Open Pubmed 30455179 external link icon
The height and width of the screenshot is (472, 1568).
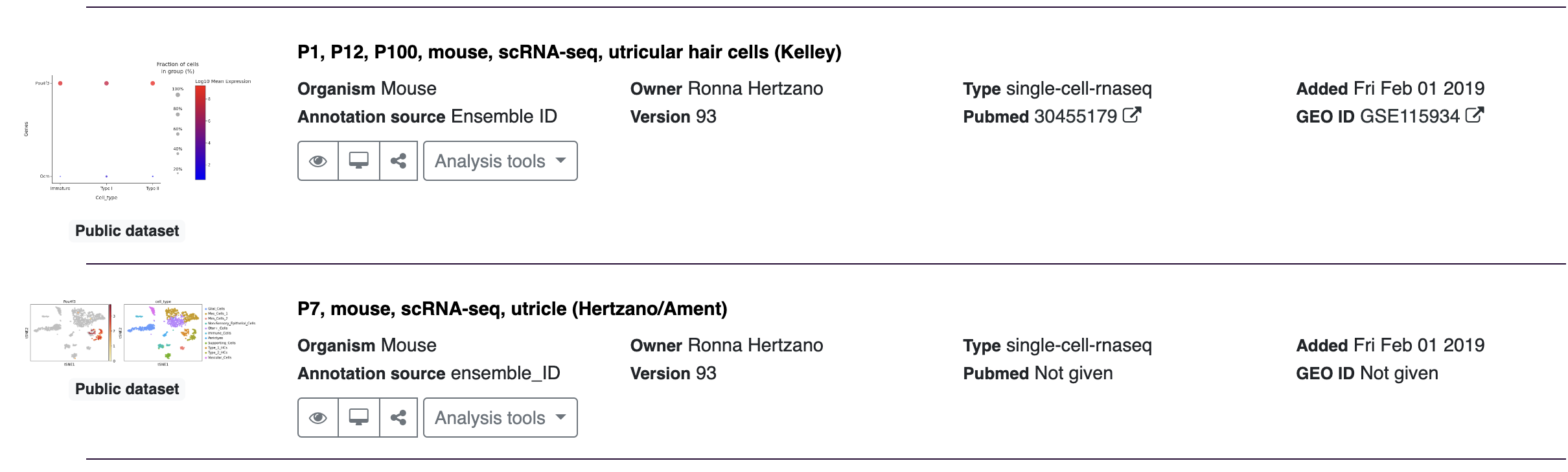[x=1131, y=115]
